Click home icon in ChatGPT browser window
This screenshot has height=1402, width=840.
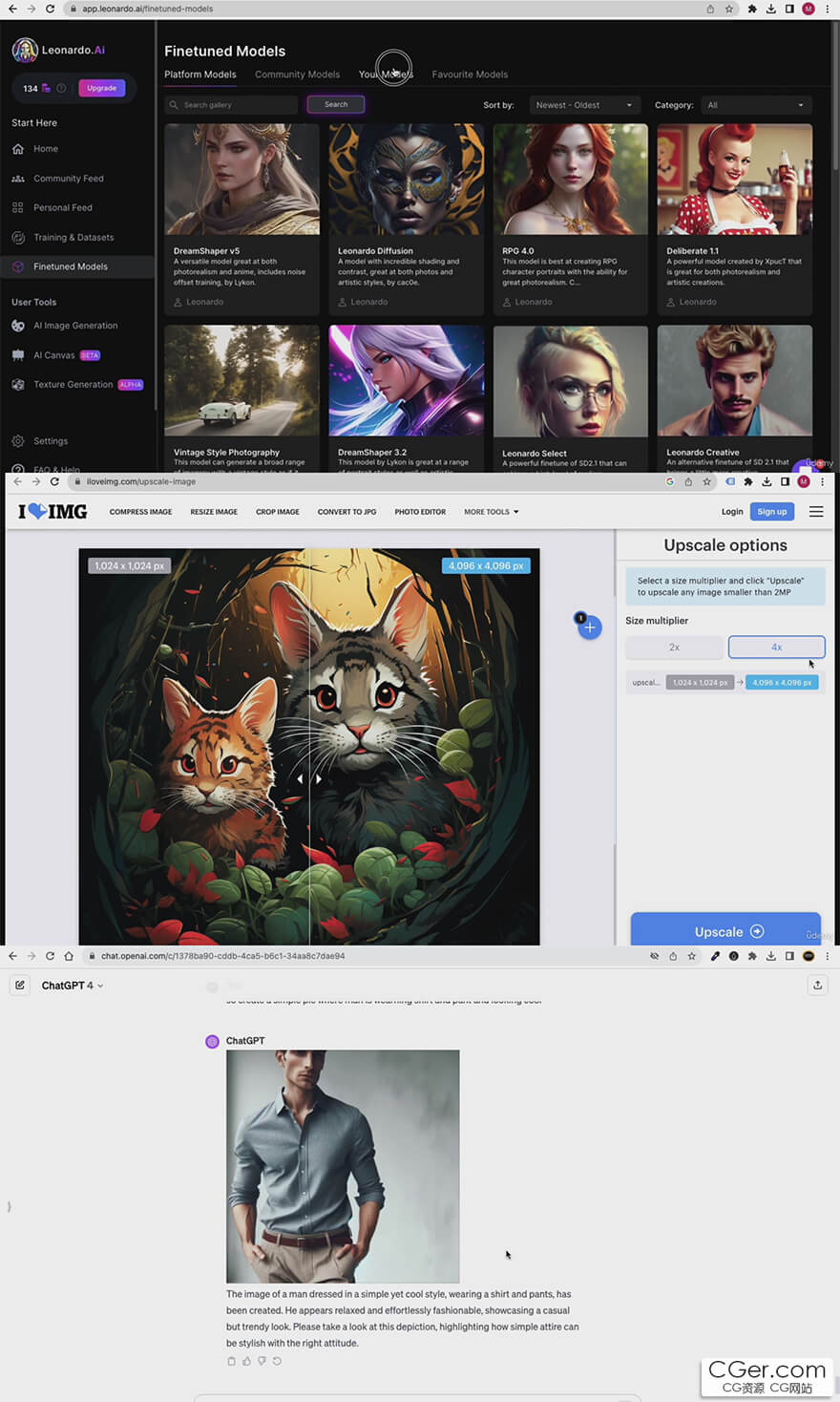point(69,956)
